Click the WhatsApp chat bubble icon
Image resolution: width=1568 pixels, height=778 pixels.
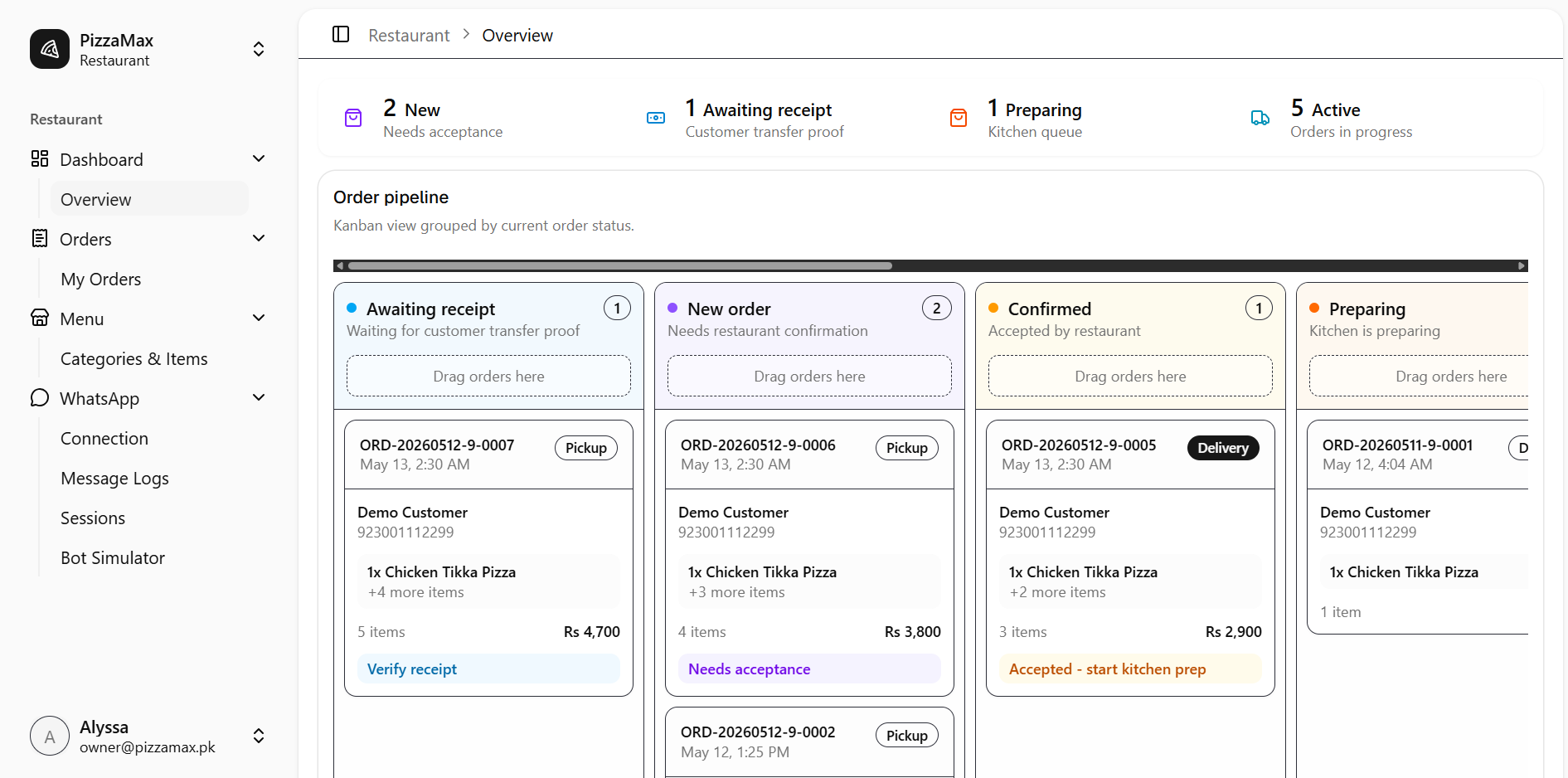tap(40, 397)
